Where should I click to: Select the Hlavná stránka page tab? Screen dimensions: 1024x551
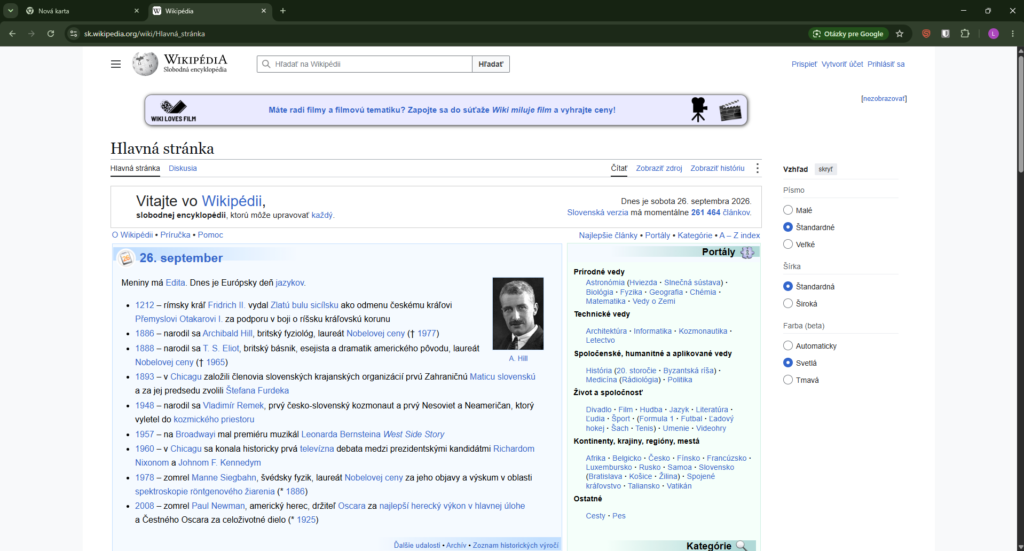(x=135, y=168)
